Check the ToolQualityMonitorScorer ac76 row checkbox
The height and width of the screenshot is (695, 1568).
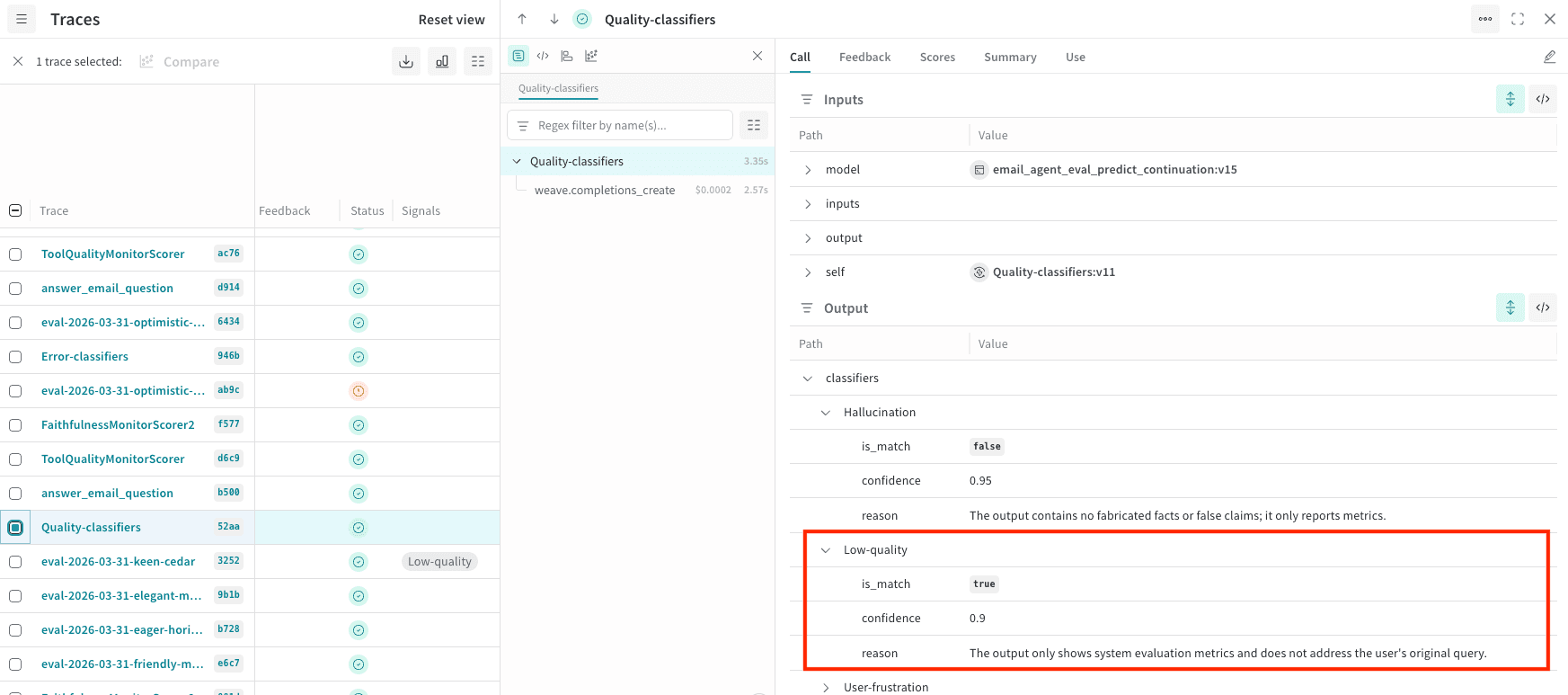pos(15,254)
